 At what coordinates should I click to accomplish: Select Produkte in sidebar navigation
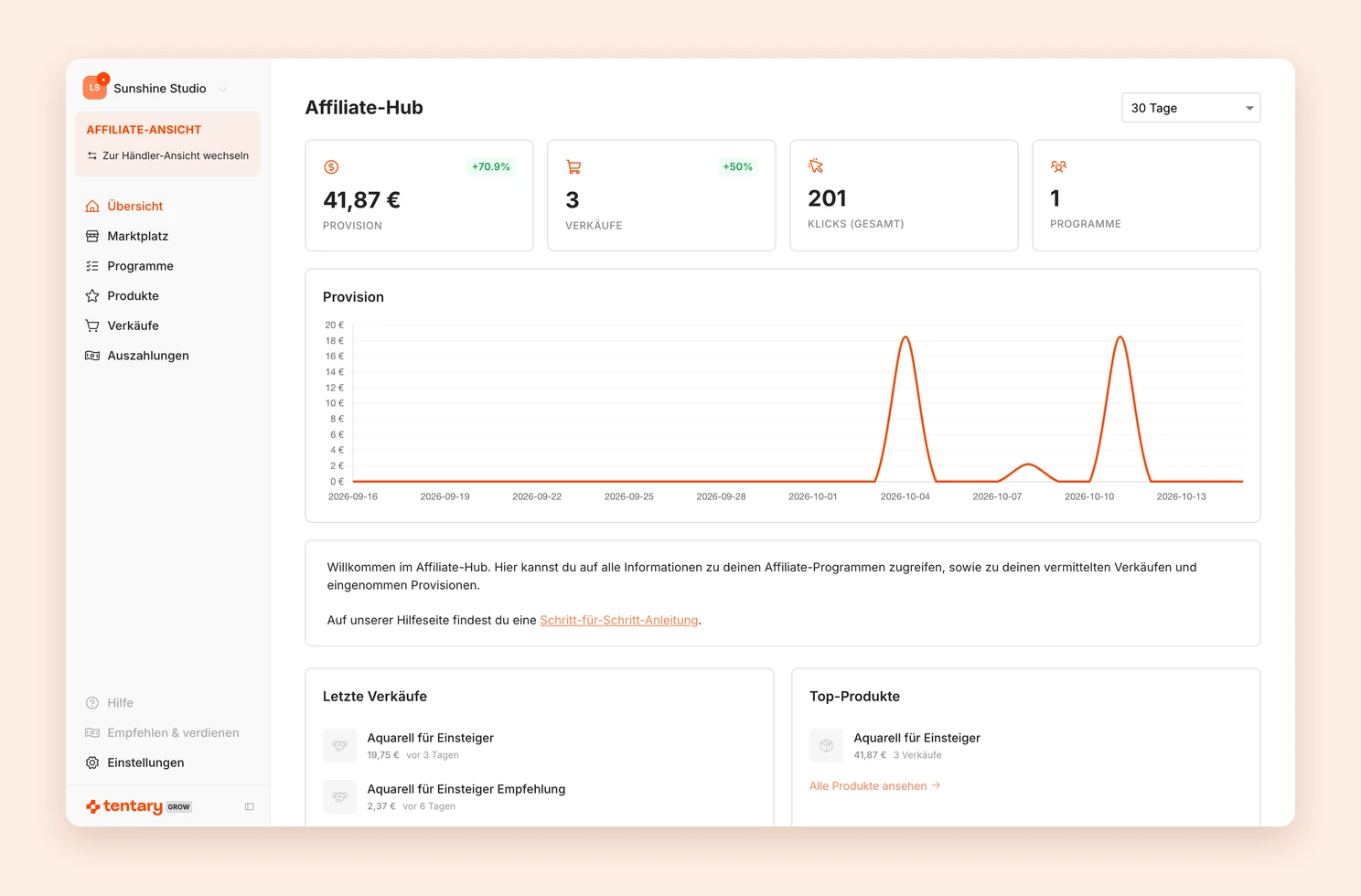[x=133, y=295]
